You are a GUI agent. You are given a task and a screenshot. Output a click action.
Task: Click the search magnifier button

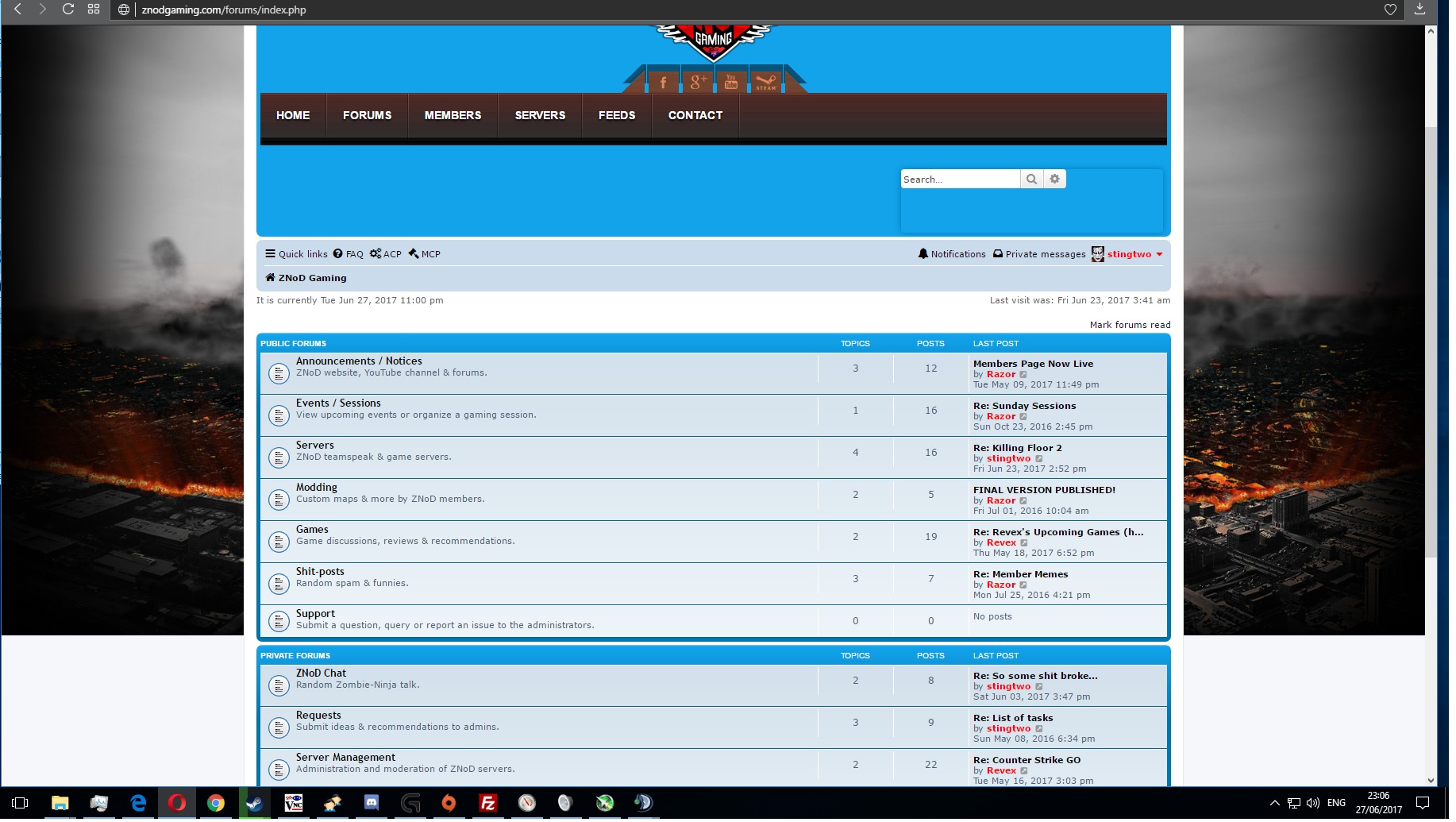(1031, 179)
